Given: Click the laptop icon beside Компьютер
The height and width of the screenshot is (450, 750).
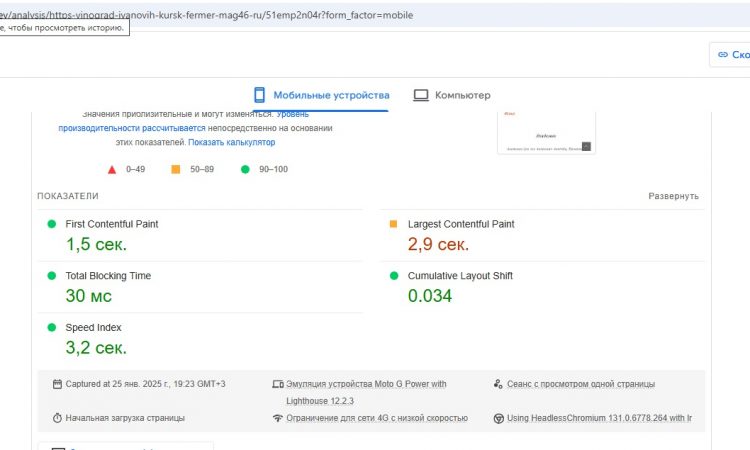Looking at the screenshot, I should (x=421, y=95).
